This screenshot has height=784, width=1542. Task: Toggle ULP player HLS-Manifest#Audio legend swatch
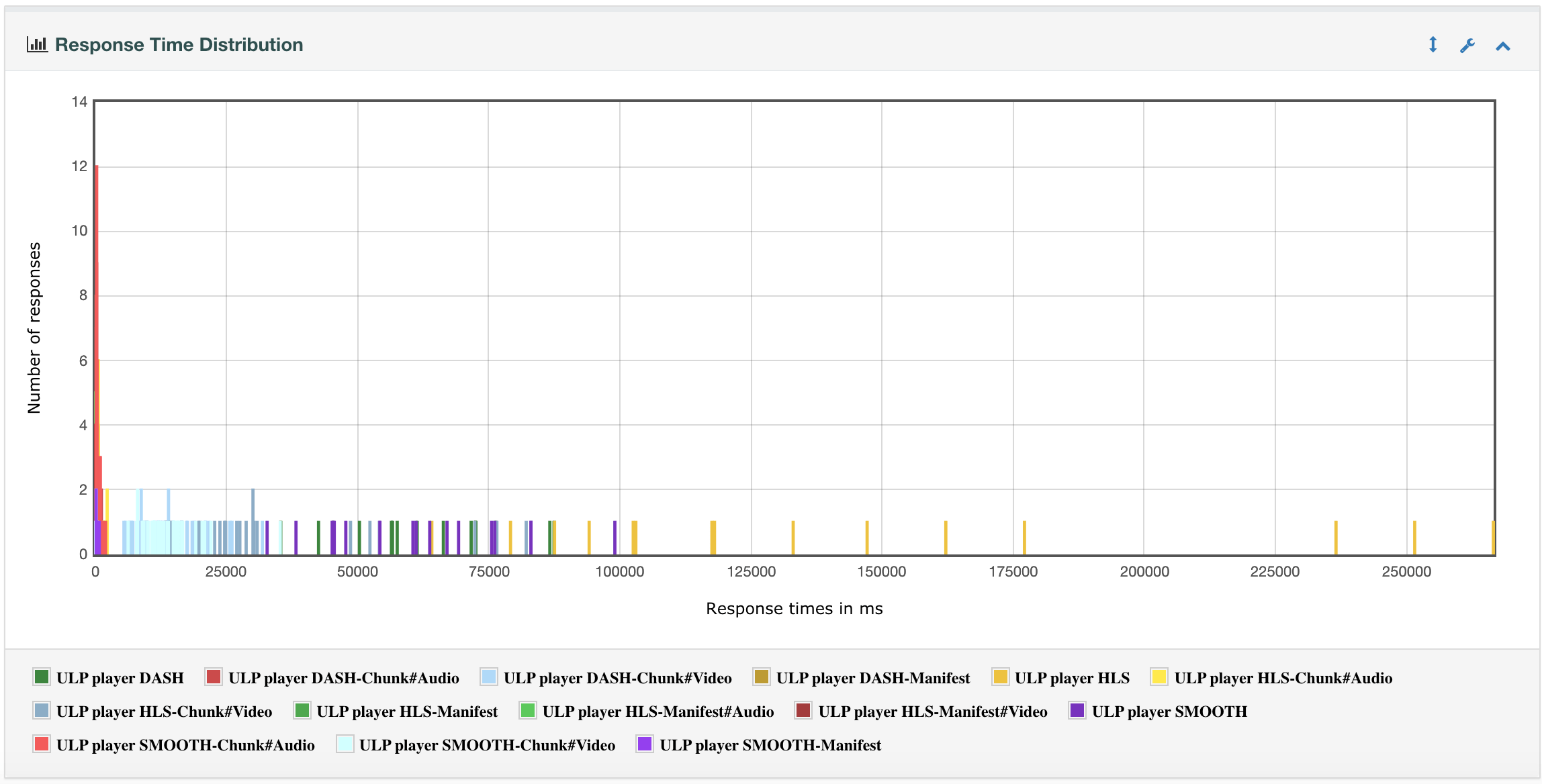528,710
